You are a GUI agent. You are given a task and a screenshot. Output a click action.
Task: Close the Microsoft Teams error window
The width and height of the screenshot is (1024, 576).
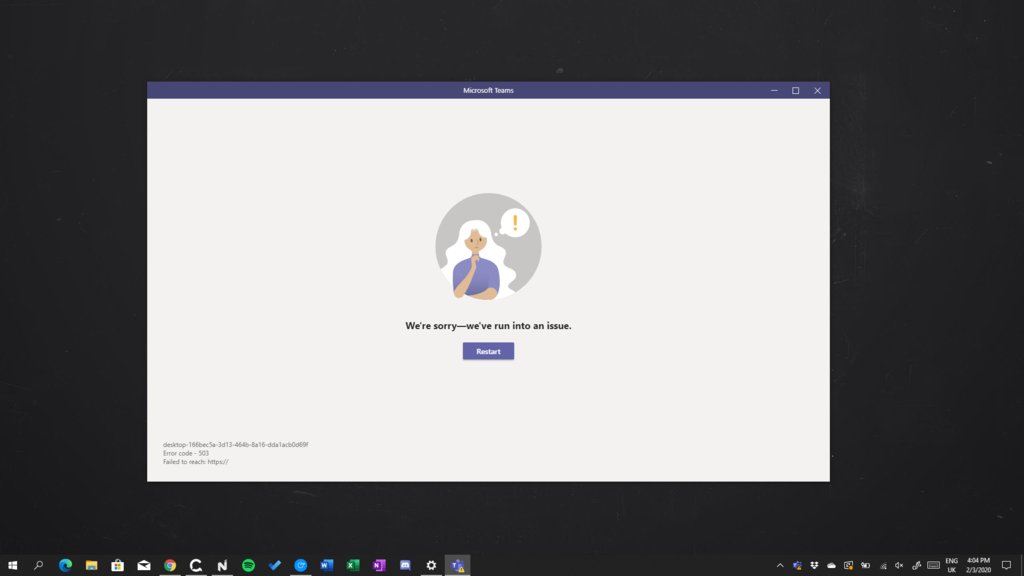click(x=817, y=91)
